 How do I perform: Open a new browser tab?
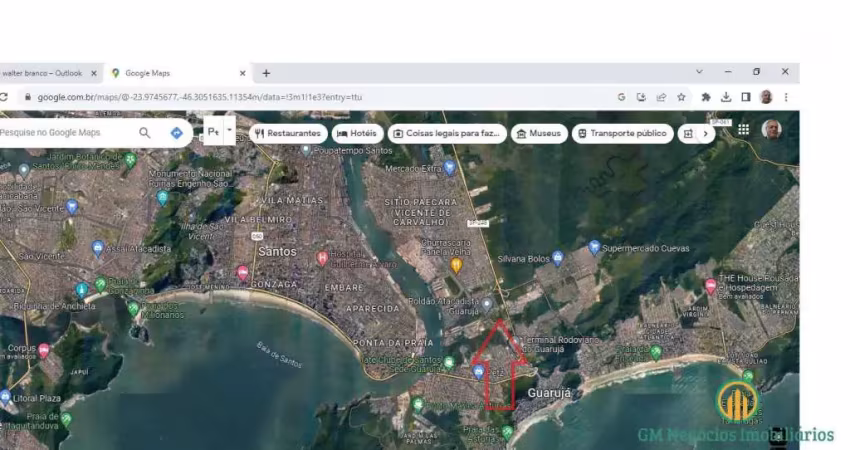[266, 73]
